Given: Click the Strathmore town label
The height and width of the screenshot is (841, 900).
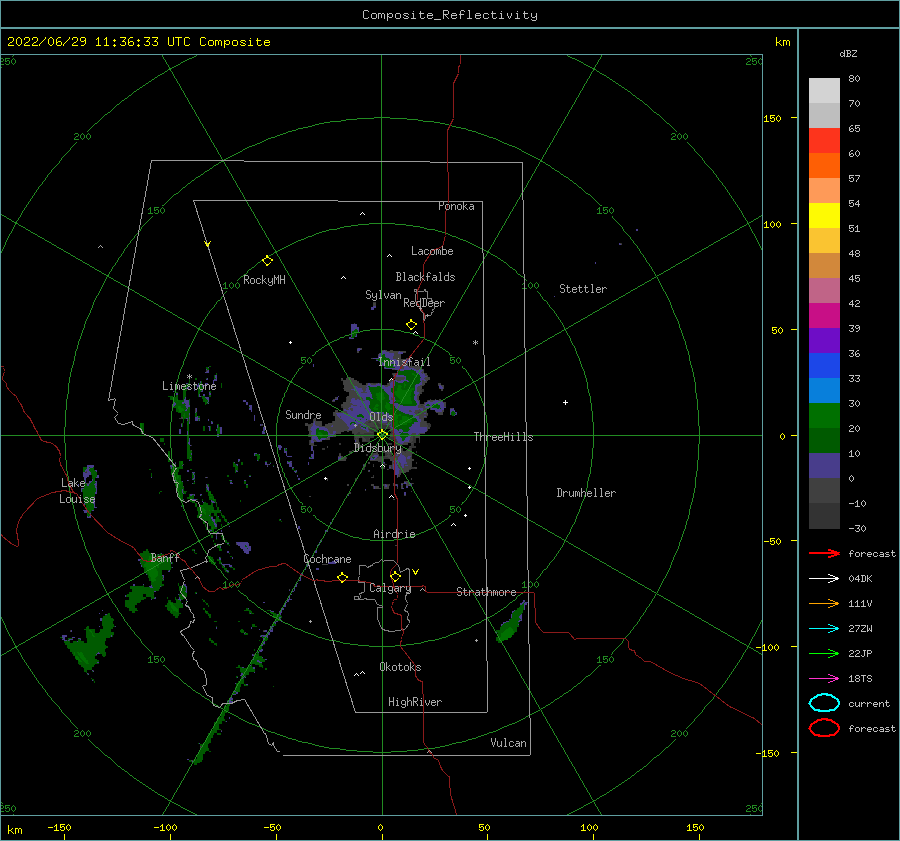Looking at the screenshot, I should point(486,592).
